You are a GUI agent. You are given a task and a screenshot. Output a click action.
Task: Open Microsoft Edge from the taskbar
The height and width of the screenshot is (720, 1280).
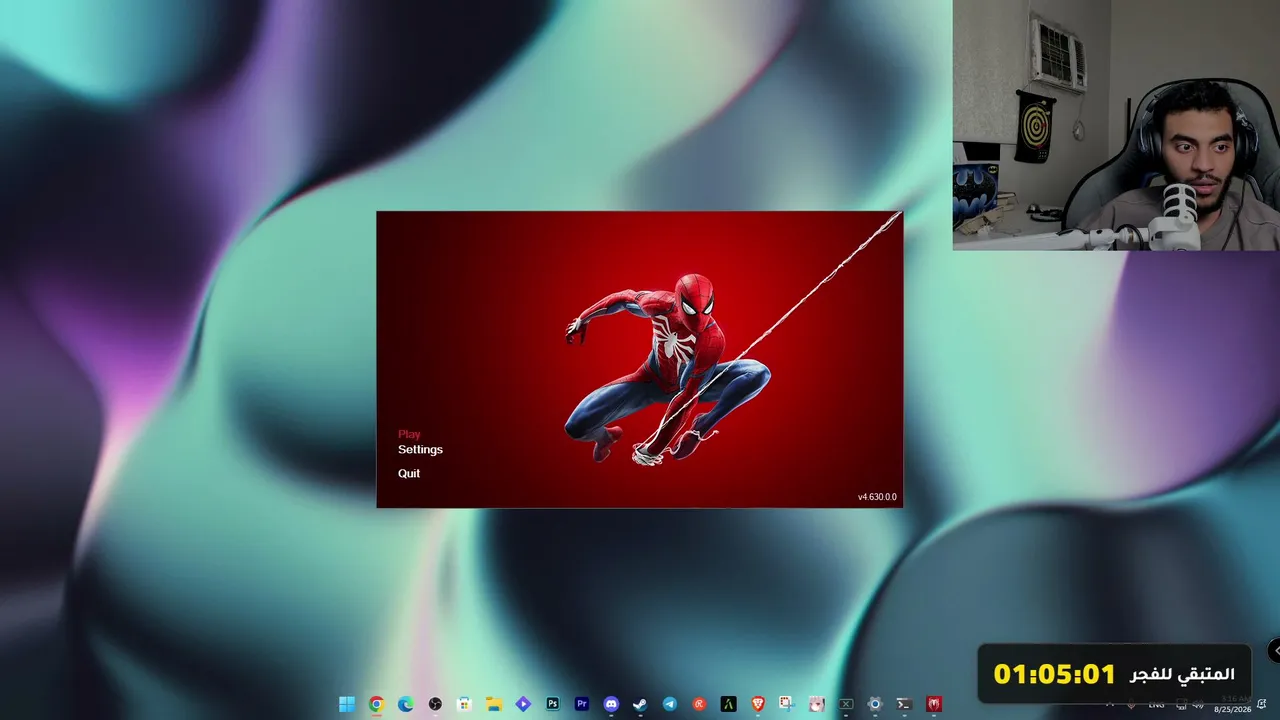pyautogui.click(x=405, y=704)
